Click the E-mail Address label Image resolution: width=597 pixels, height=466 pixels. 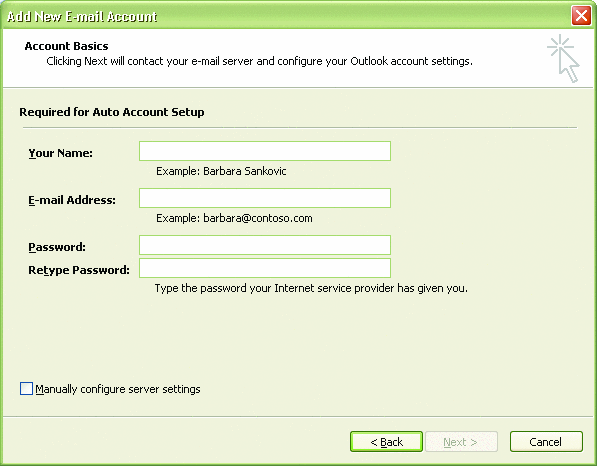72,200
